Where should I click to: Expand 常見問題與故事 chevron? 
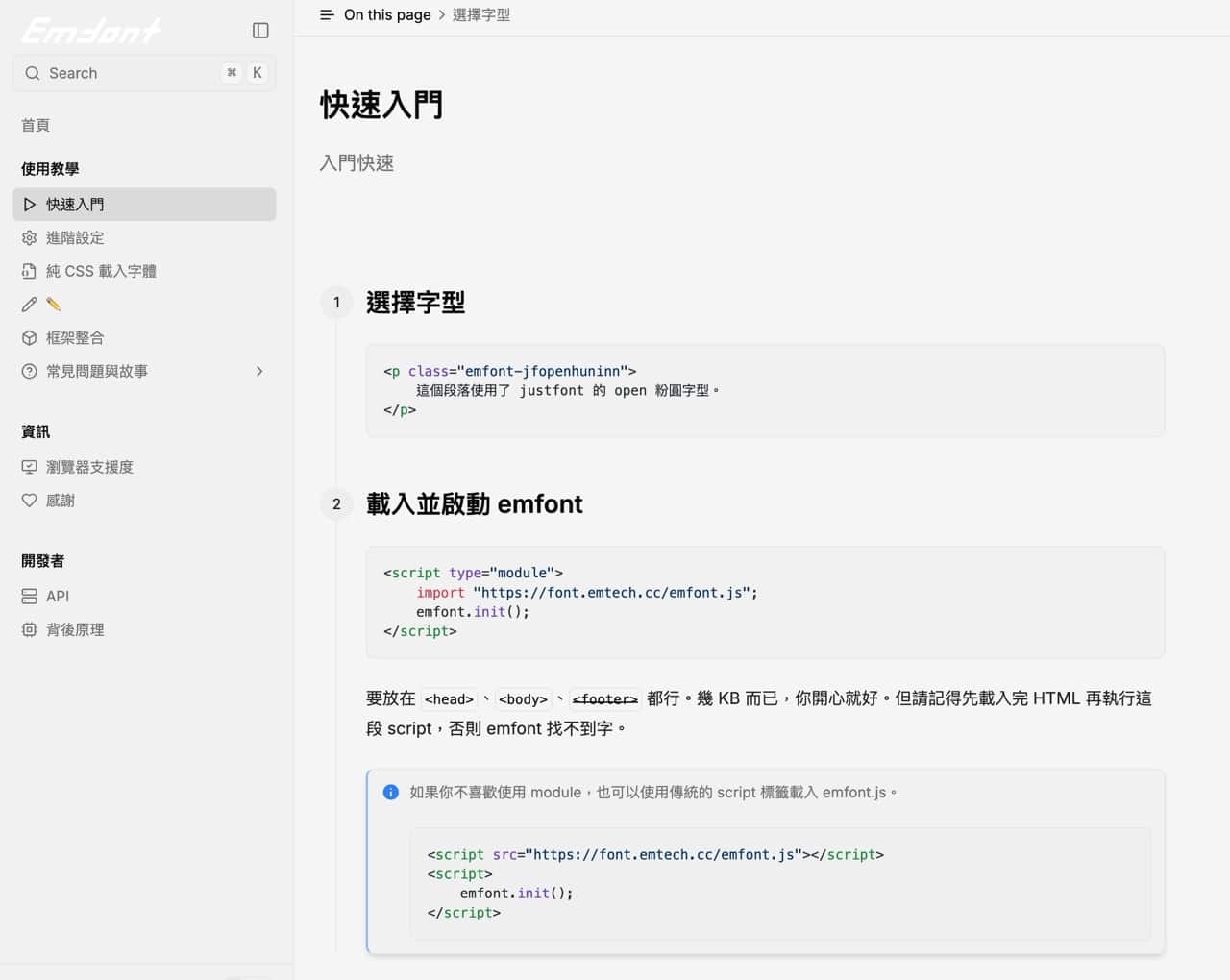pos(259,371)
